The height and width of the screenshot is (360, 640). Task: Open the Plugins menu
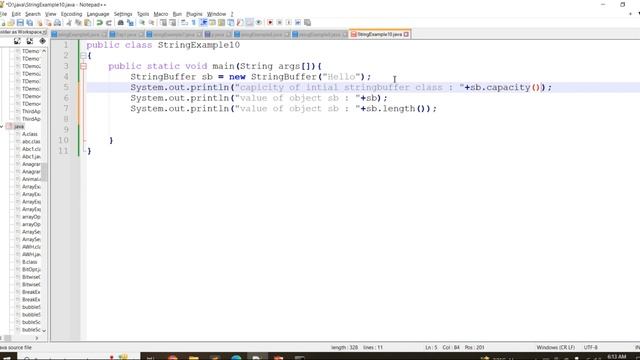[194, 14]
